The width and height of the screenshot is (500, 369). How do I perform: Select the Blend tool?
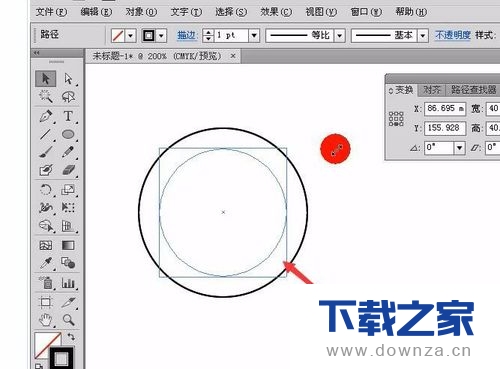(68, 263)
